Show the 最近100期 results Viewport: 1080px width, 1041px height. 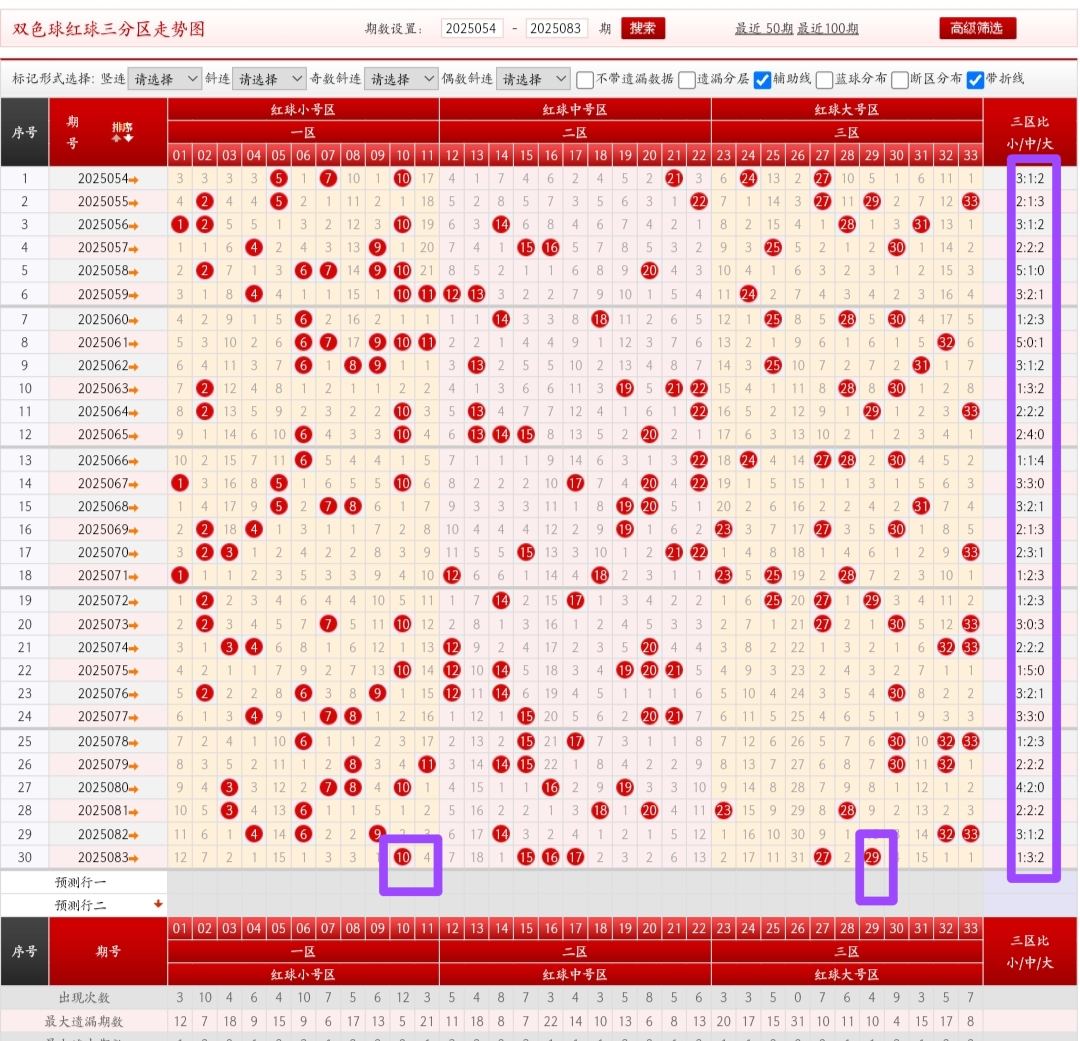(827, 29)
